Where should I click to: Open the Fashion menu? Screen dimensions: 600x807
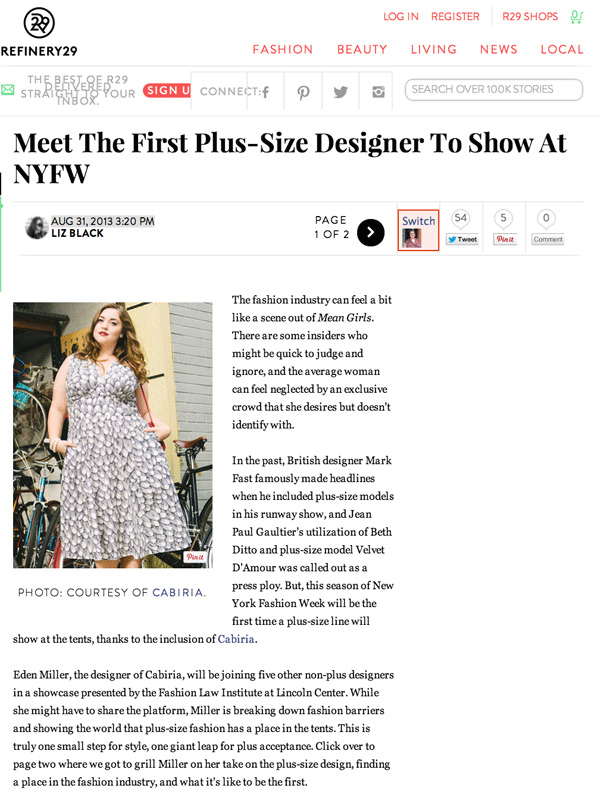[x=283, y=49]
